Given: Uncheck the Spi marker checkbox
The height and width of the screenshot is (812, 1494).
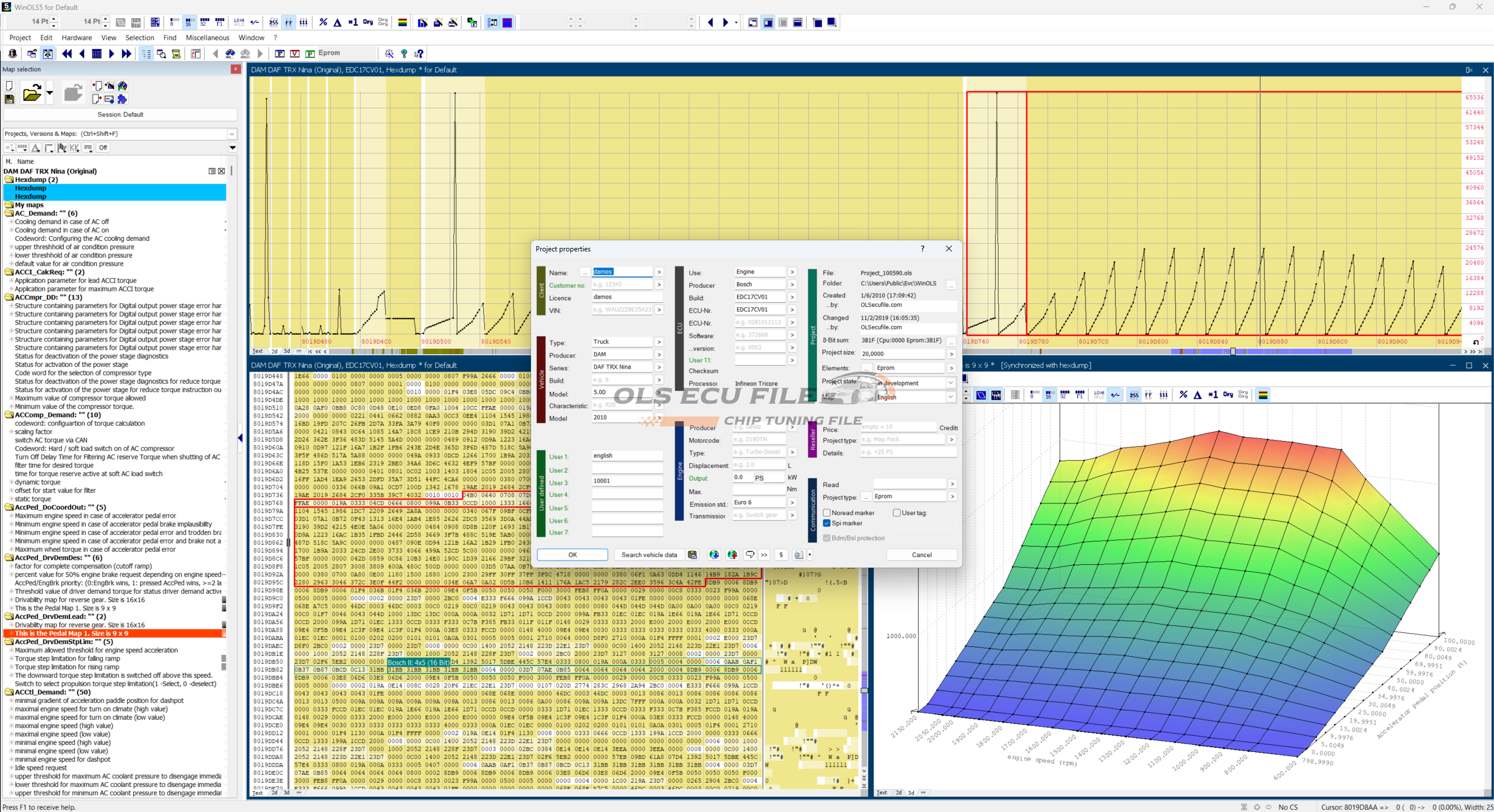Looking at the screenshot, I should click(x=827, y=523).
